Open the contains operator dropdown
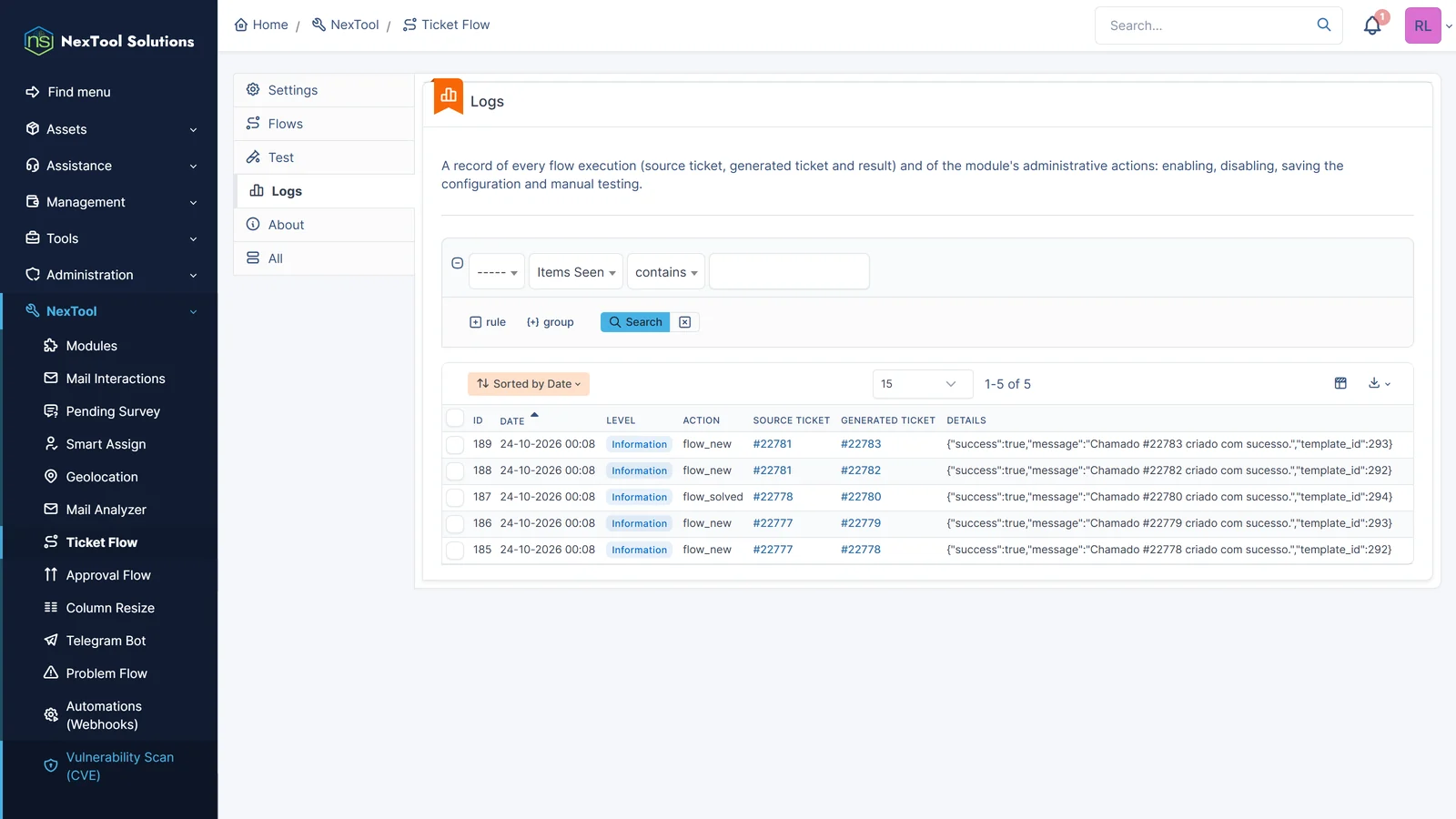Viewport: 1456px width, 819px height. click(666, 272)
